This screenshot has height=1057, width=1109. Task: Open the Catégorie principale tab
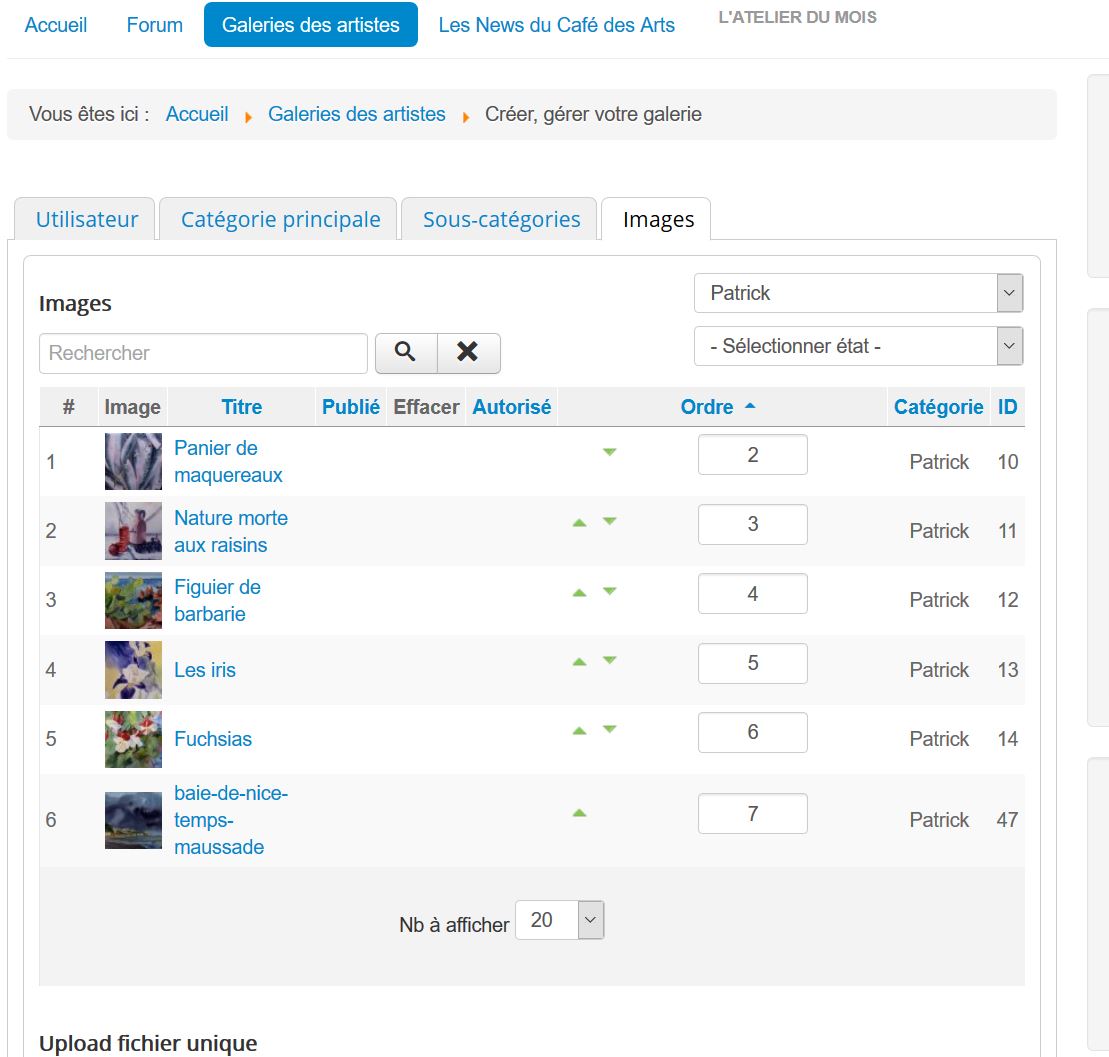coord(280,220)
